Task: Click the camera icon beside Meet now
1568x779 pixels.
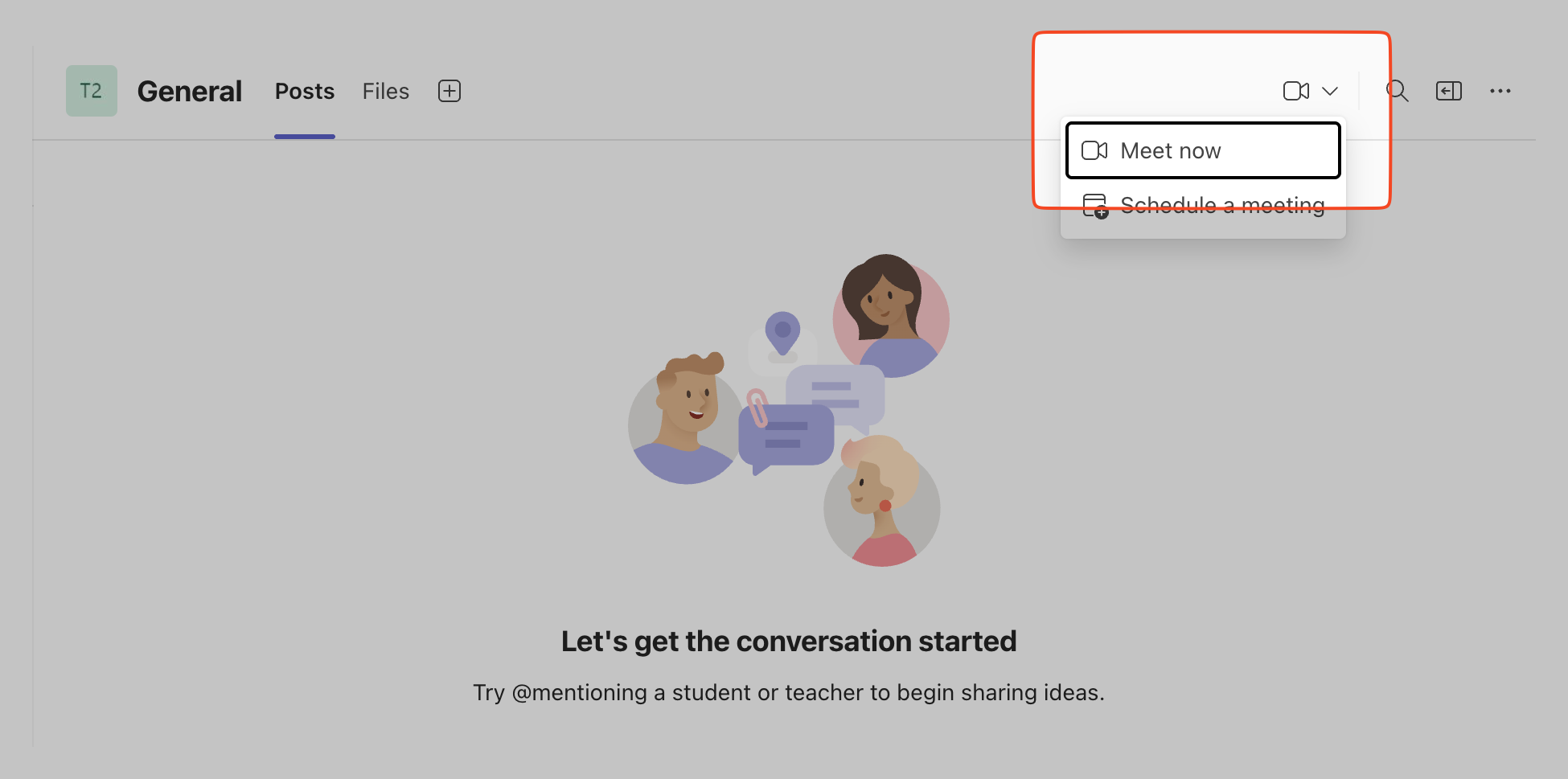Action: [1094, 150]
